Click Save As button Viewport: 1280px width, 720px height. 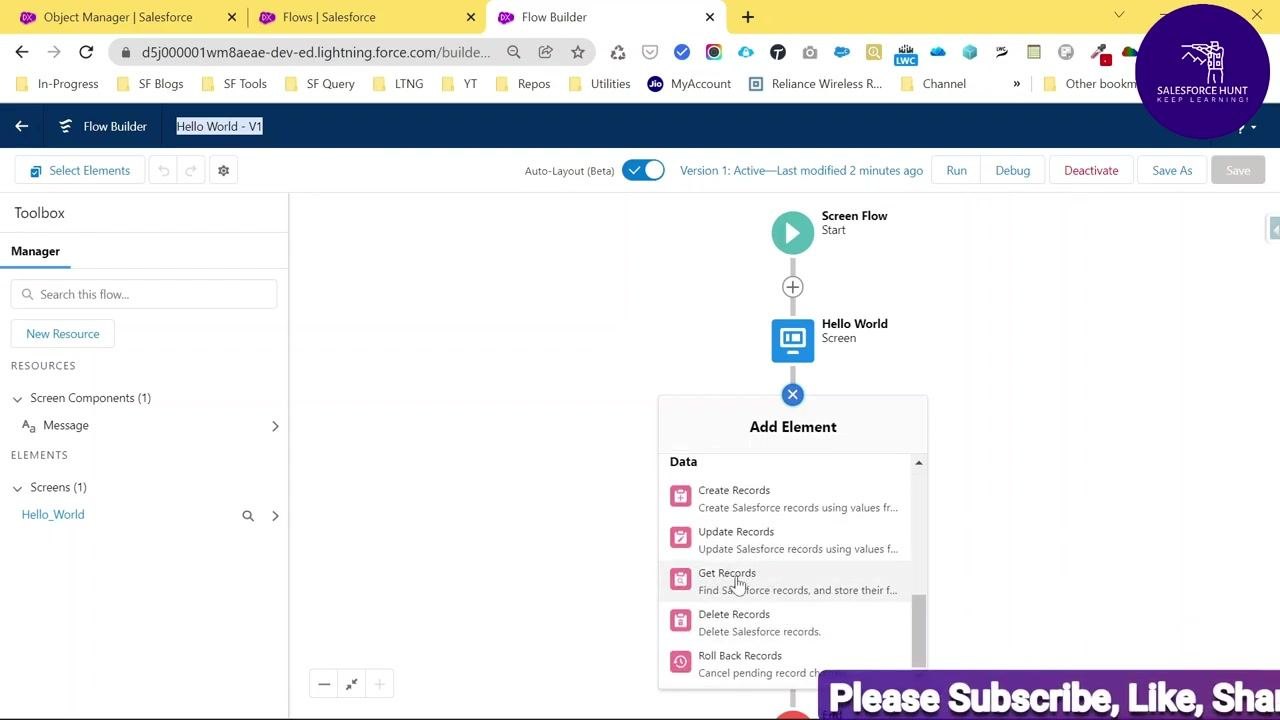1172,170
